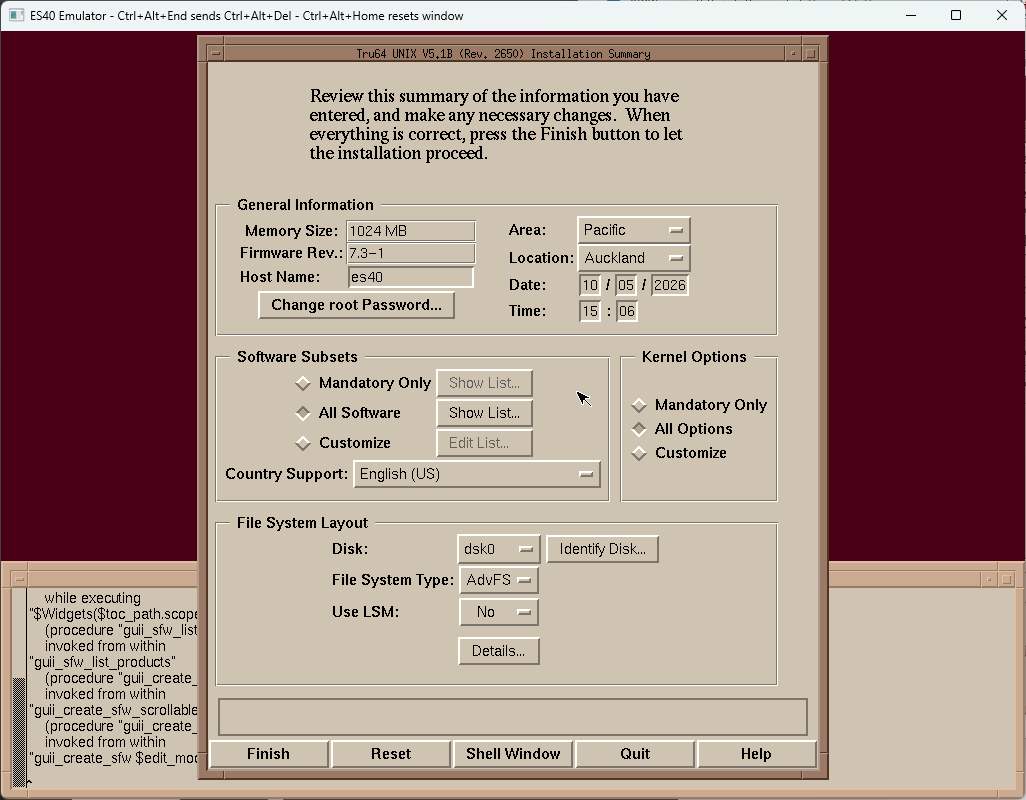
Task: Click the Installation Summary title bar
Action: pos(503,54)
